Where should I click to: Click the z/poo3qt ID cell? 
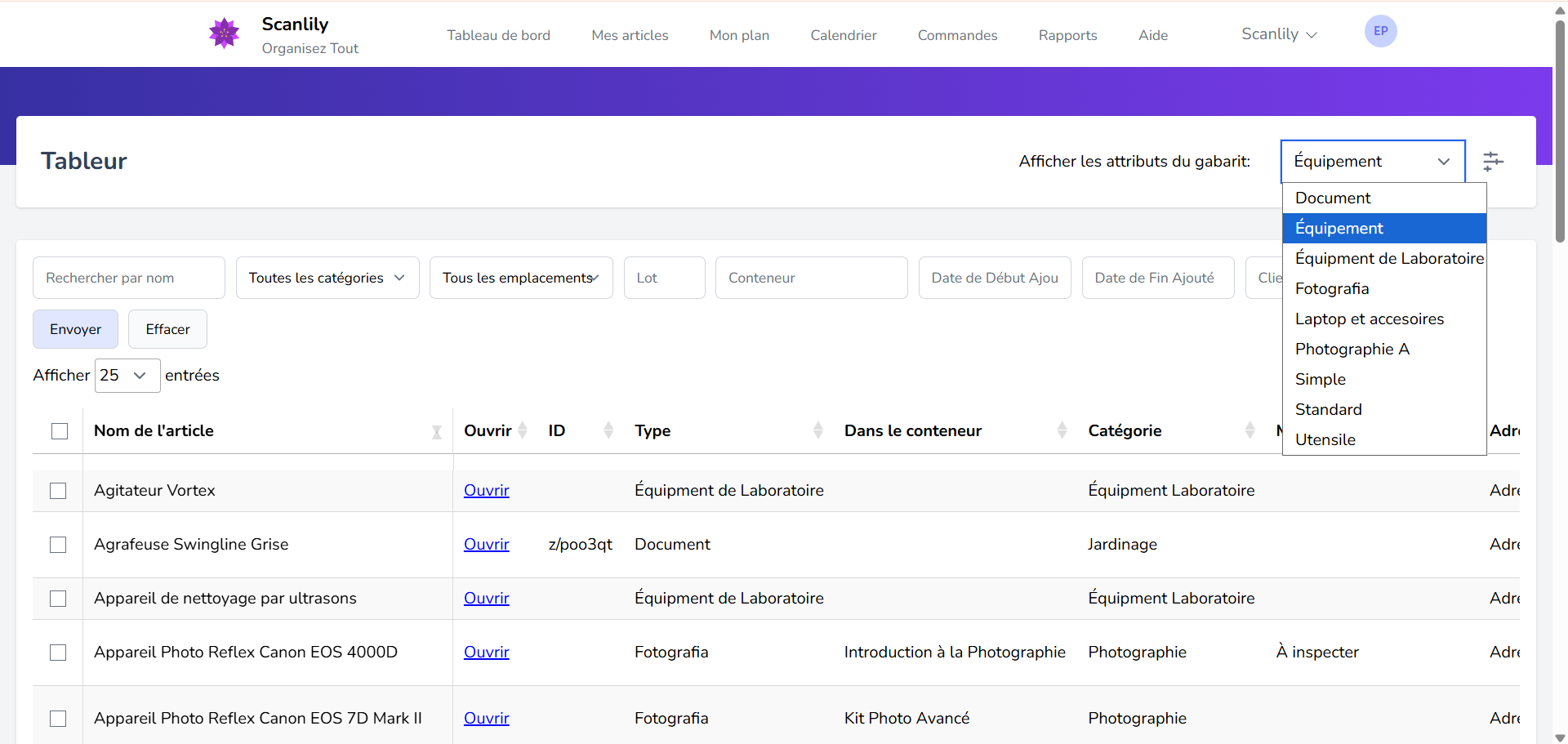581,544
